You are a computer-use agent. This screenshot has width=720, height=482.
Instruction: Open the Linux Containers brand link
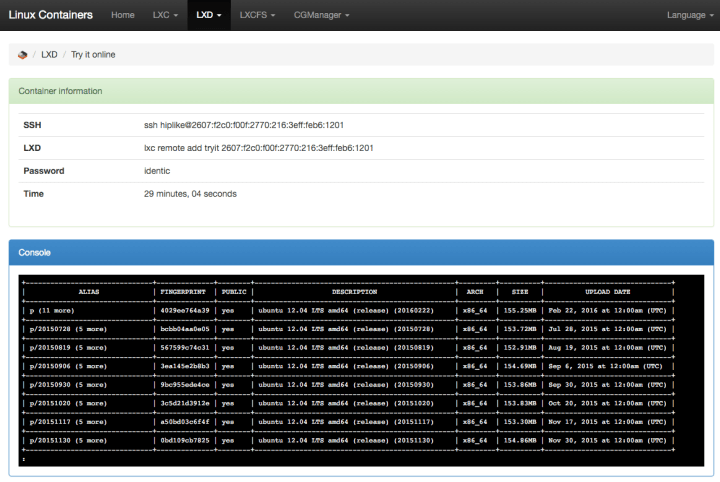[x=51, y=15]
